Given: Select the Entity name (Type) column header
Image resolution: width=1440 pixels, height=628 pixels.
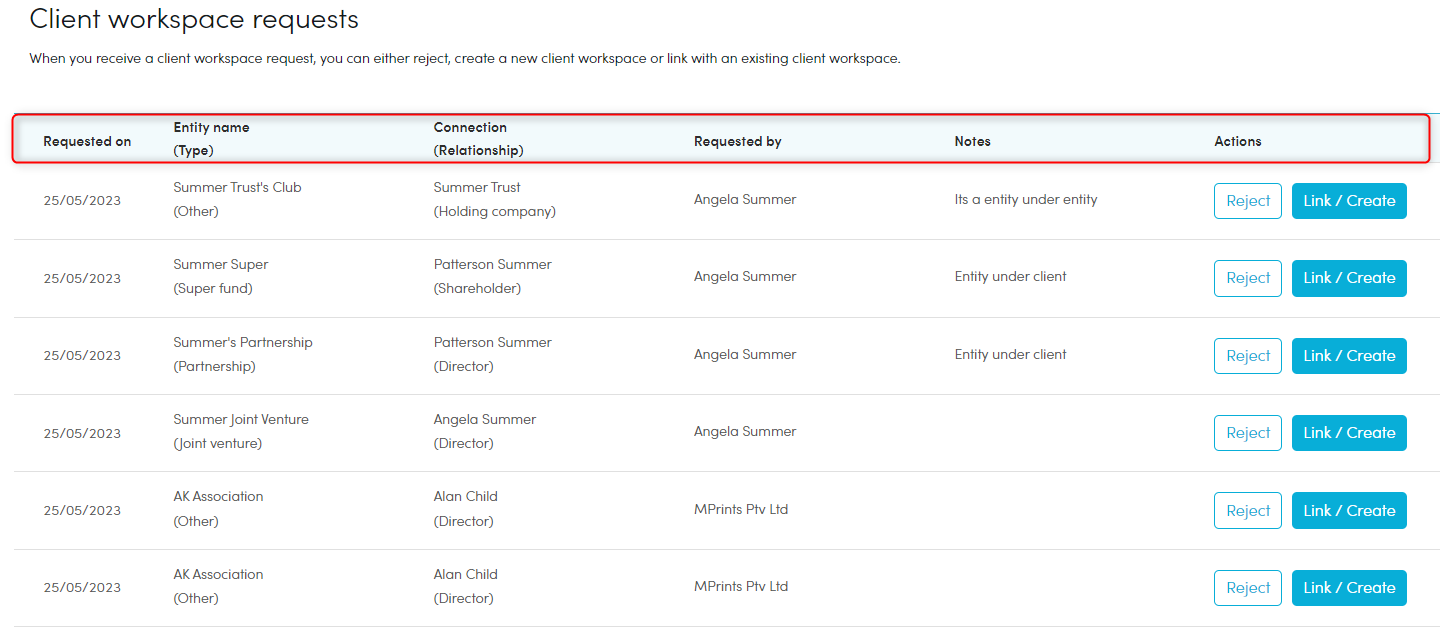Looking at the screenshot, I should click(211, 139).
